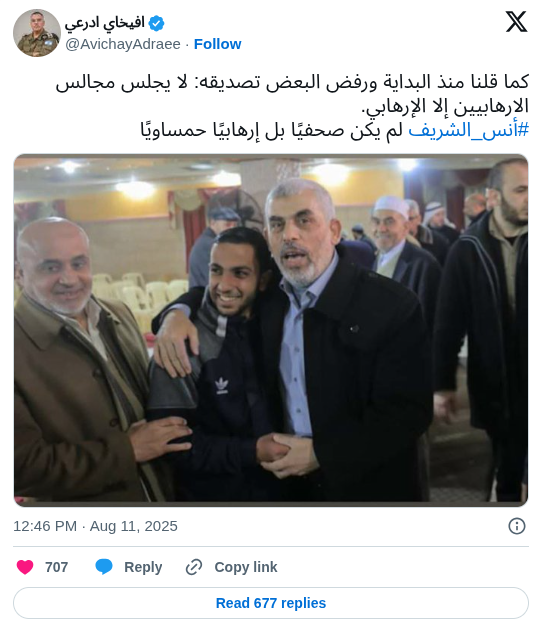
Task: Open the author's profile avatar picture
Action: pyautogui.click(x=37, y=33)
